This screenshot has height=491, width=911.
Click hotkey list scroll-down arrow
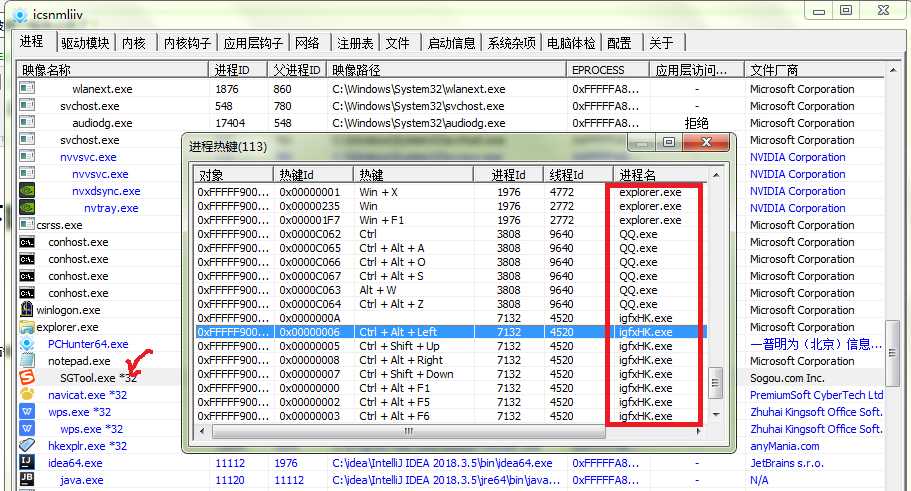tap(716, 415)
